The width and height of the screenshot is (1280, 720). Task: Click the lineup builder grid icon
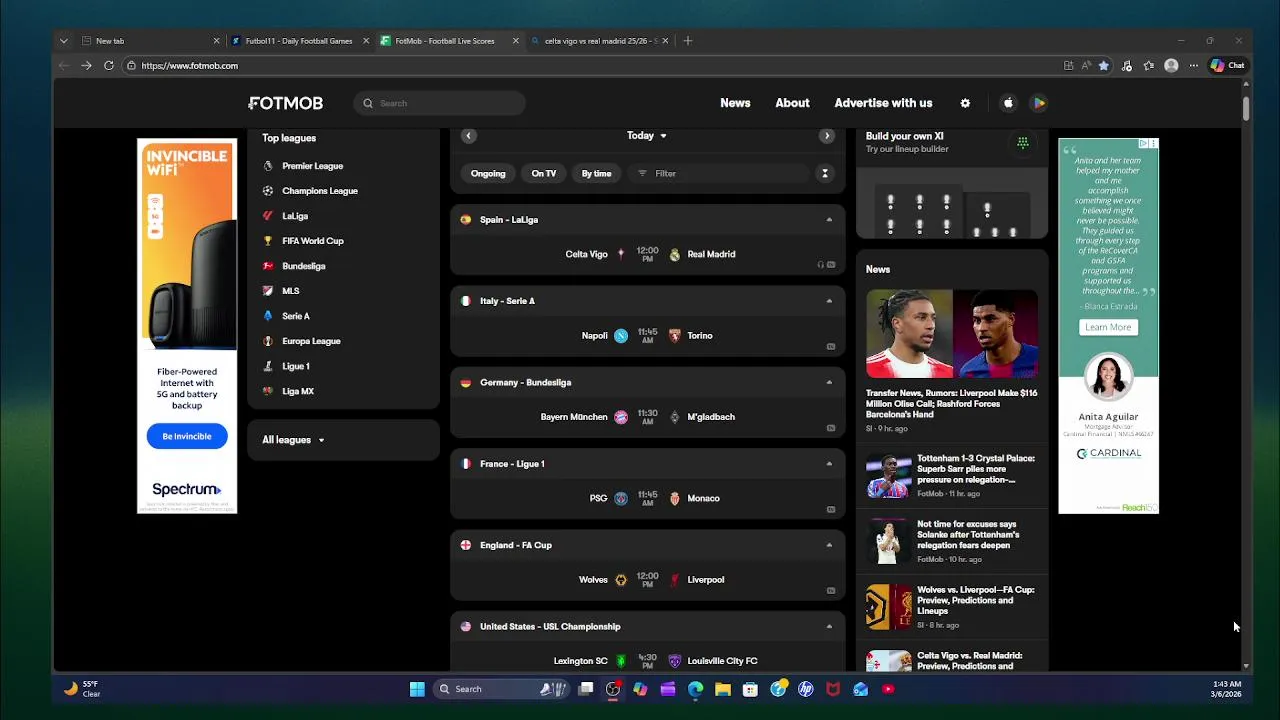1022,143
